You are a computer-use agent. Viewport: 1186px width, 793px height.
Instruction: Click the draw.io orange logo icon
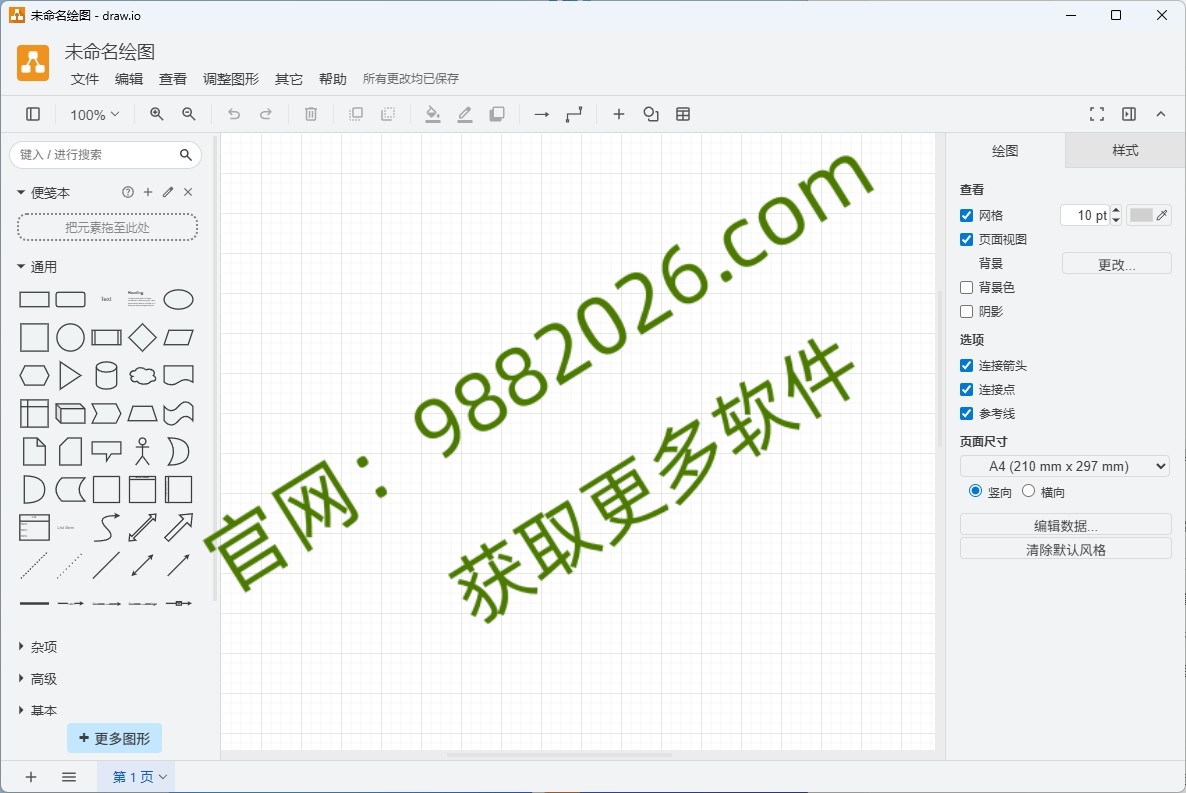click(33, 62)
